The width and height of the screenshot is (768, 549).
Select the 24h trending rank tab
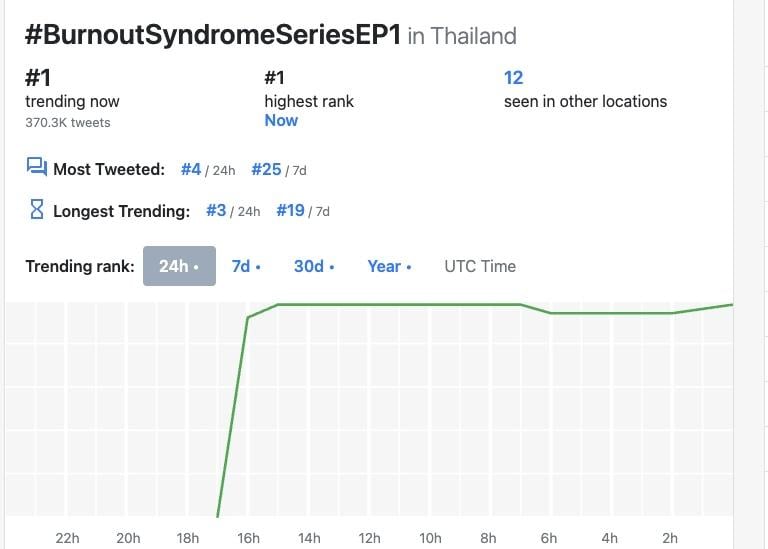[x=179, y=266]
